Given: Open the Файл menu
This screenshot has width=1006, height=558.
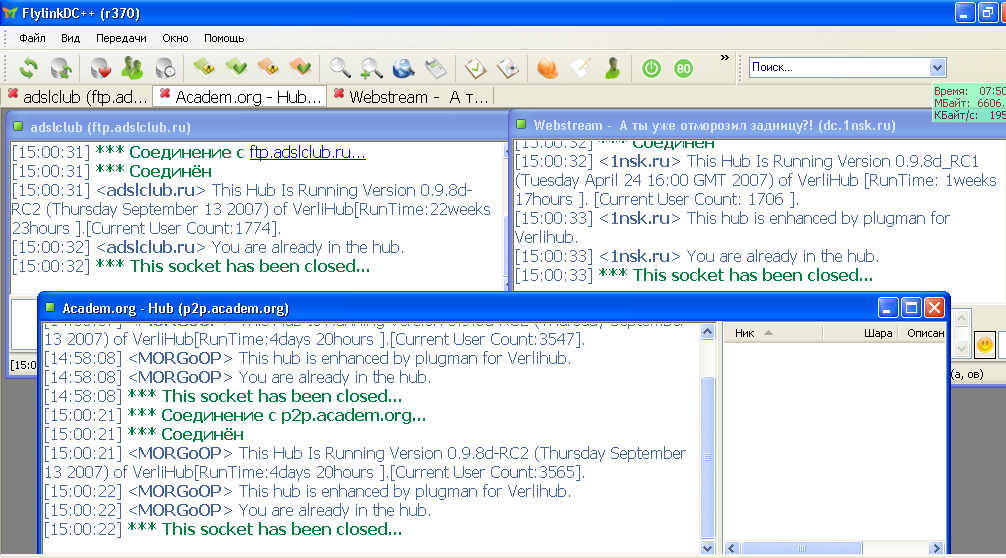Looking at the screenshot, I should click(x=32, y=38).
